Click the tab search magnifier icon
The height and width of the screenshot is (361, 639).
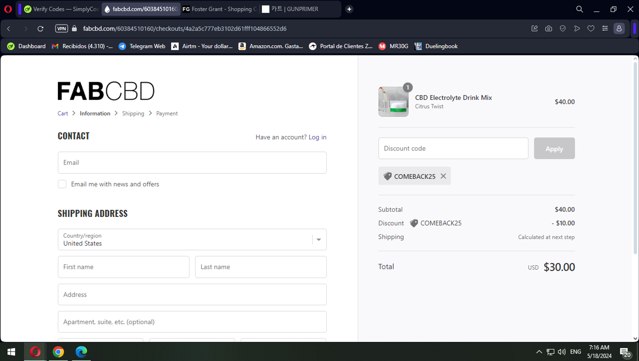579,9
